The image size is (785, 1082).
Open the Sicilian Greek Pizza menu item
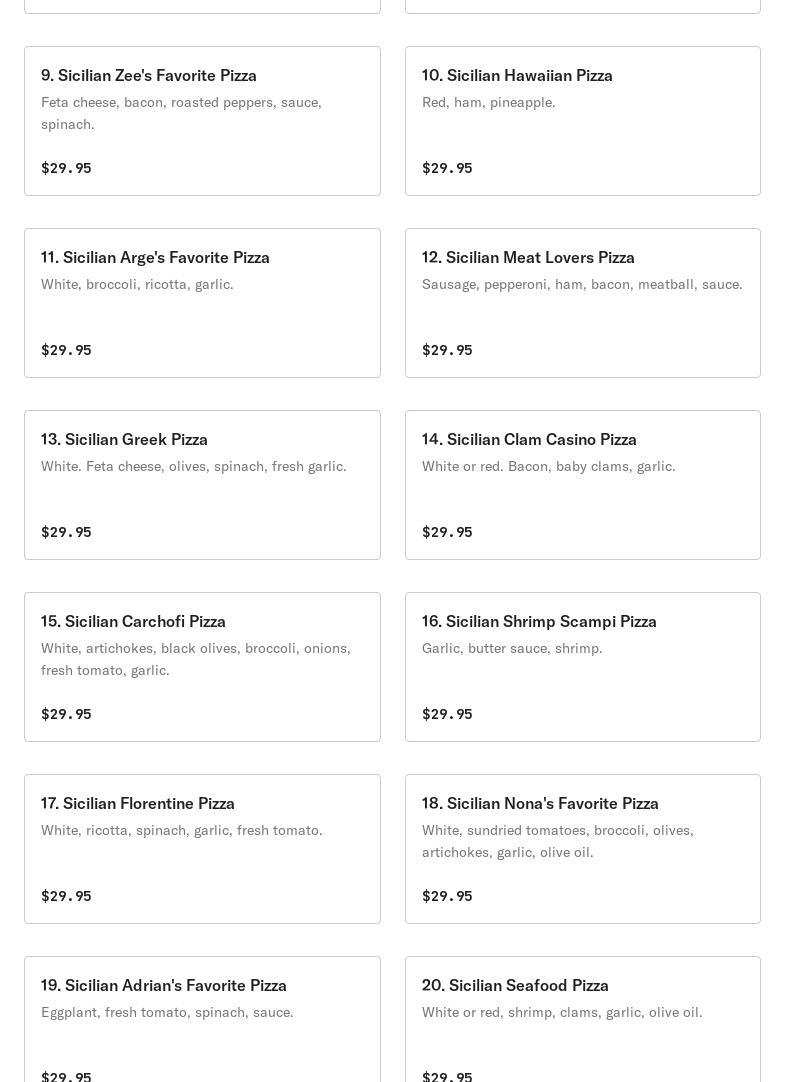coord(124,440)
